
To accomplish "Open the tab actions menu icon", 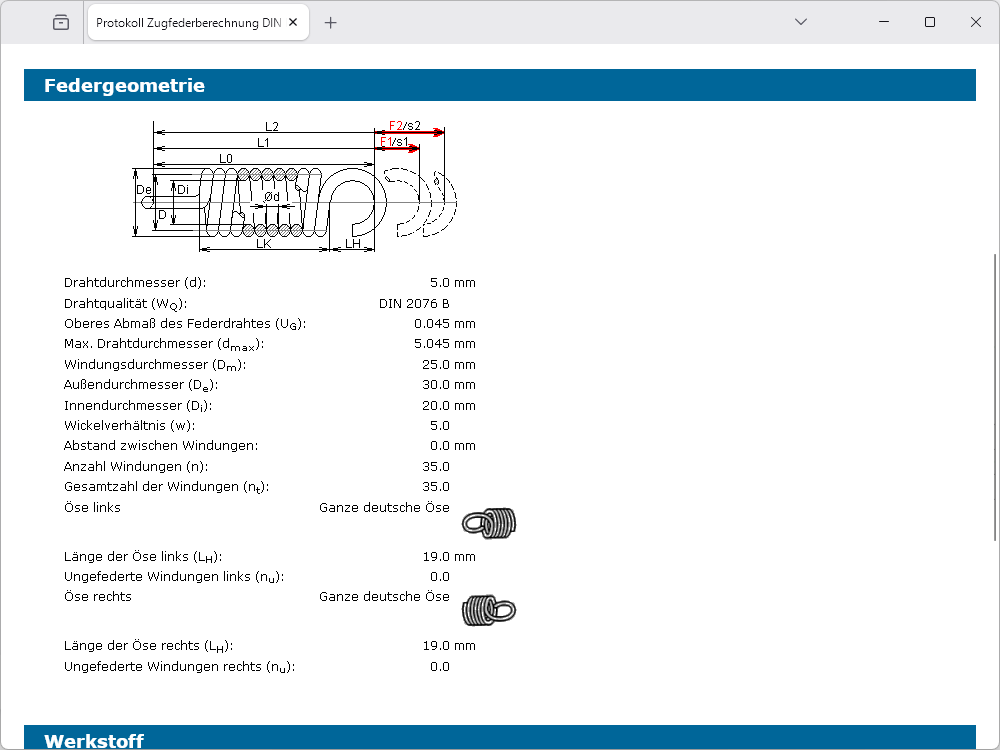I will [x=61, y=22].
